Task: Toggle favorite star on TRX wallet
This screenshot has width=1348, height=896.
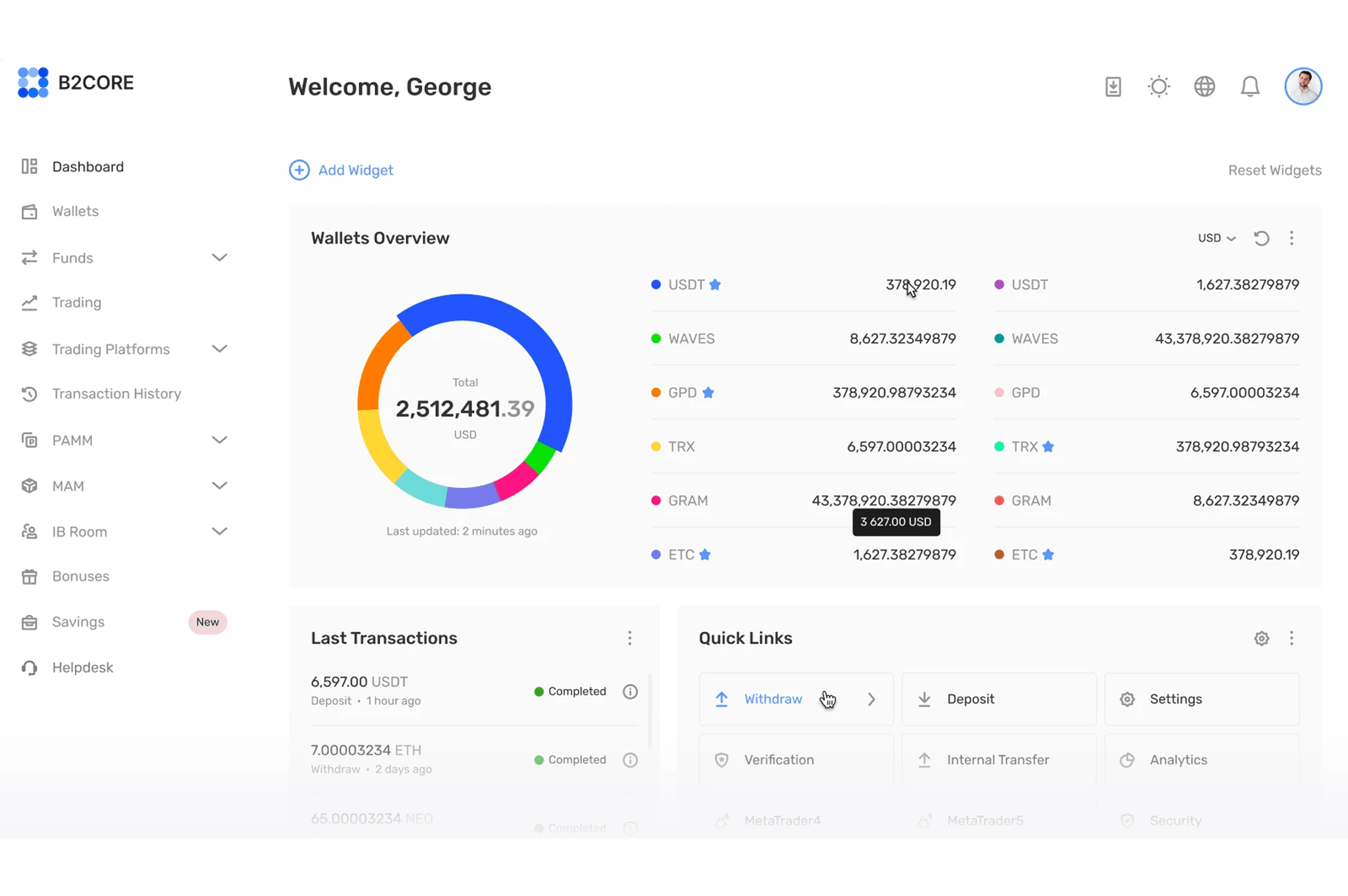Action: click(1048, 447)
